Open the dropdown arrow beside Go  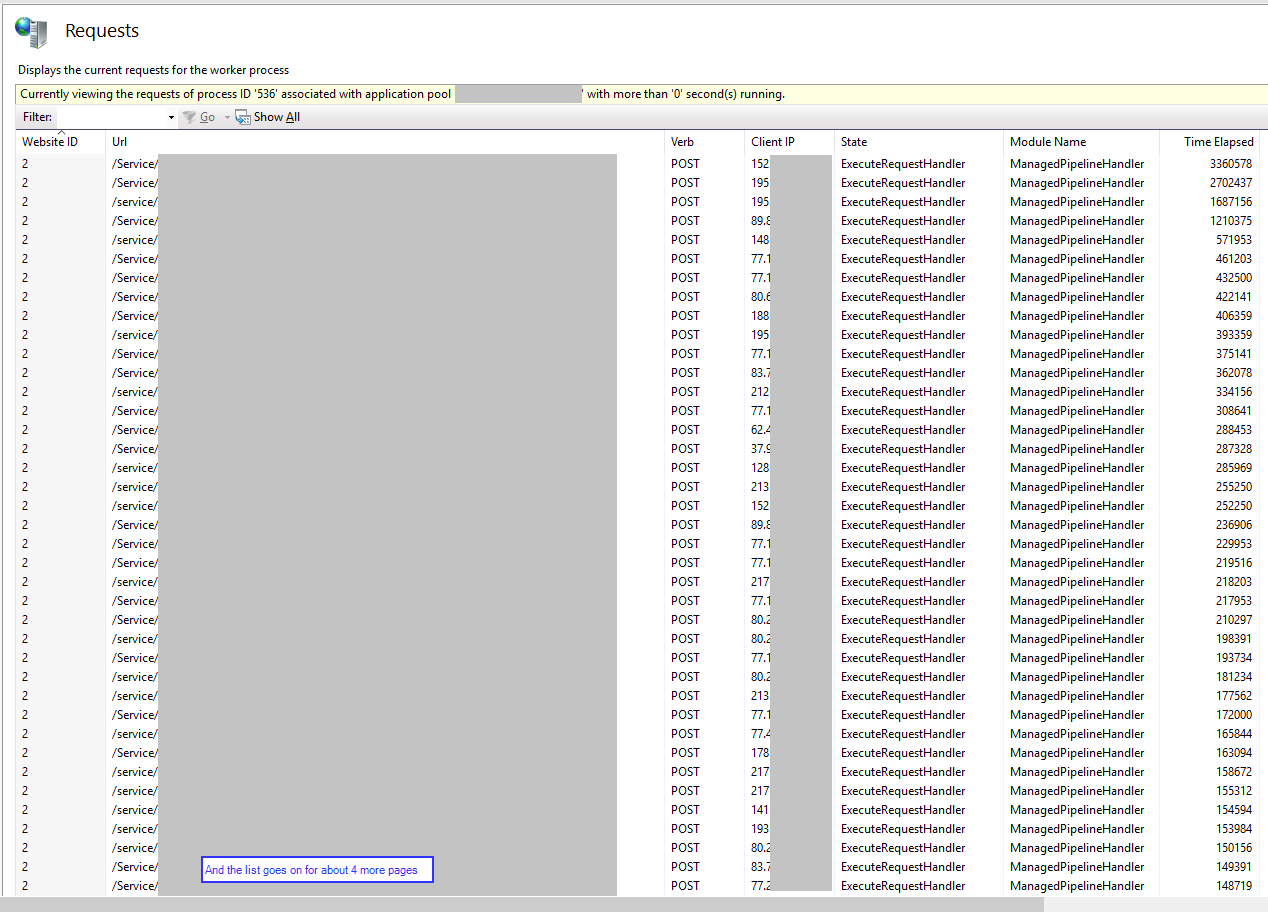click(226, 117)
